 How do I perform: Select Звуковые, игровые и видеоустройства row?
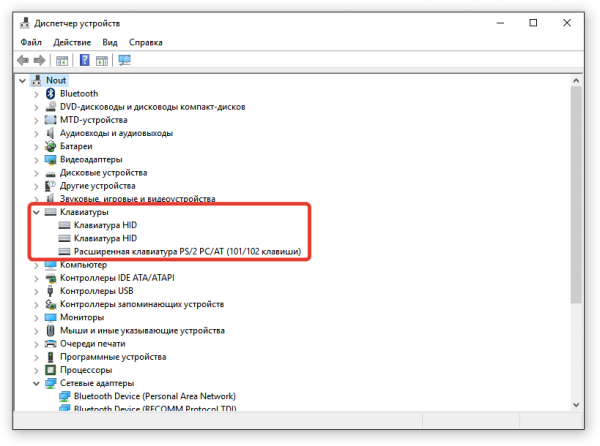[x=137, y=199]
